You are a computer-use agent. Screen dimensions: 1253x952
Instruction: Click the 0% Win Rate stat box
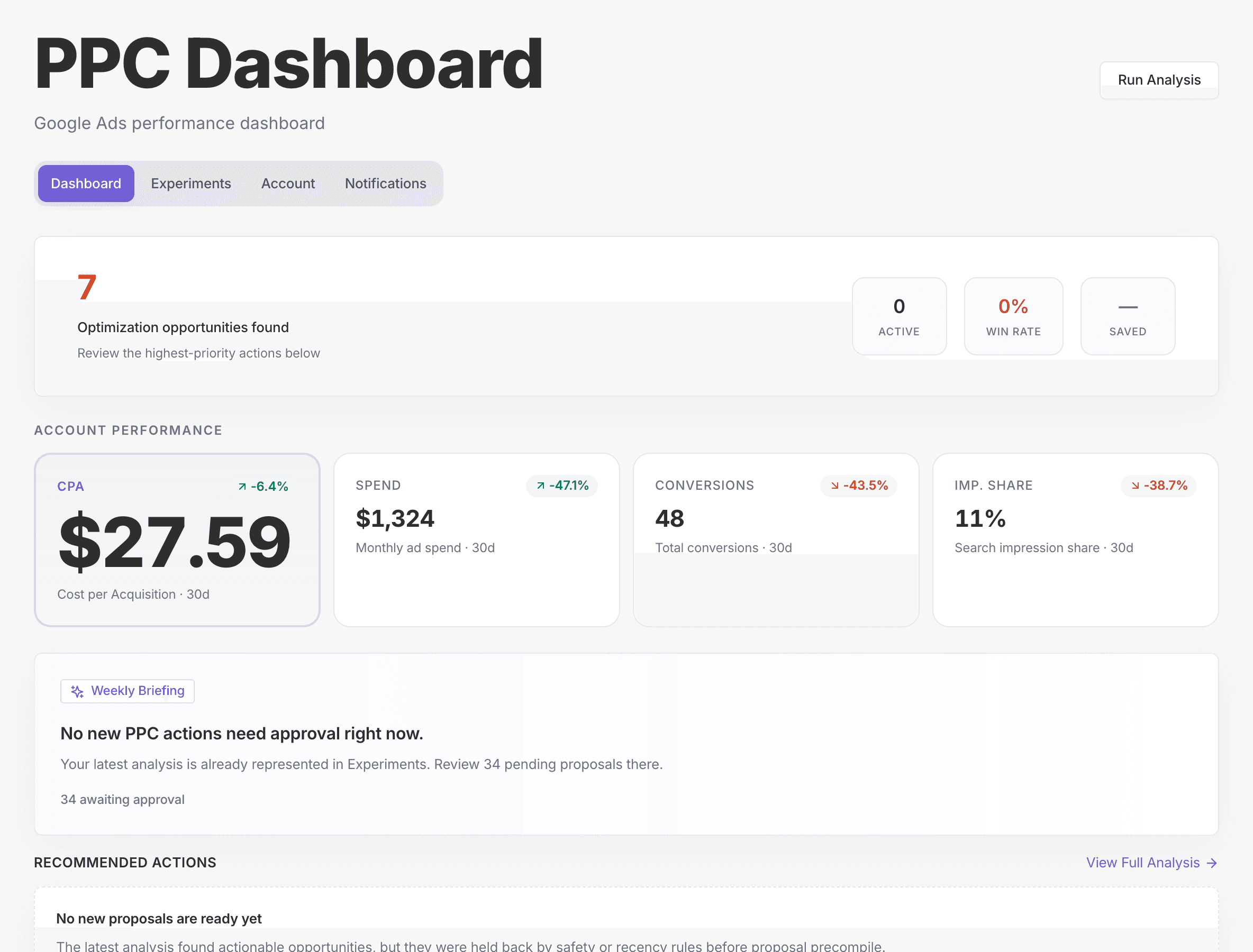click(x=1013, y=316)
